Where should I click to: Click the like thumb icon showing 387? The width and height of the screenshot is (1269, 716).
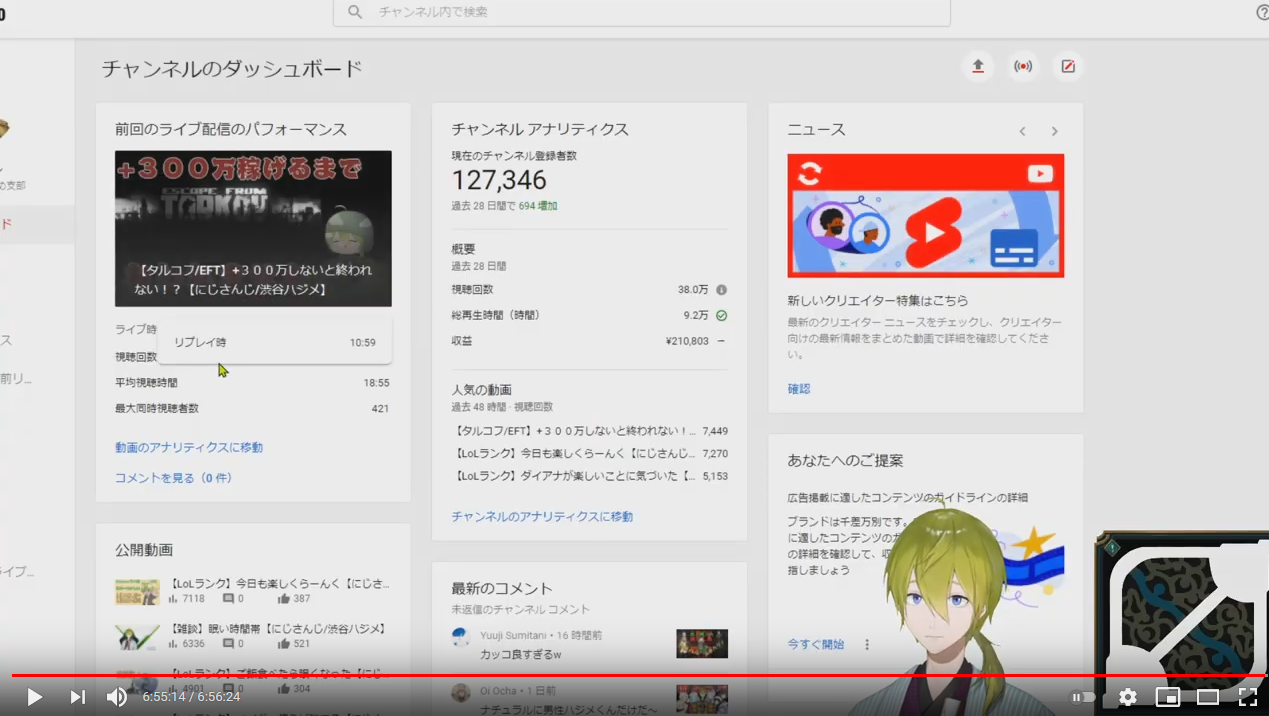283,599
